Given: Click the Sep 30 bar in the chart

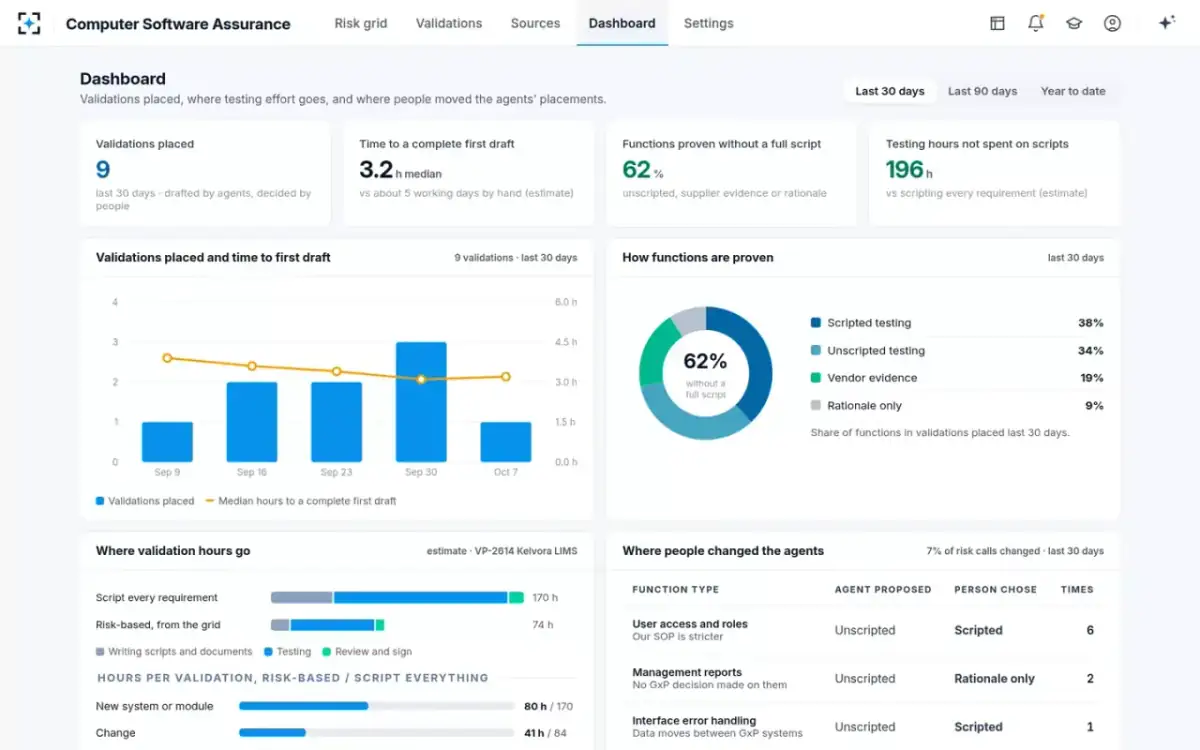Looking at the screenshot, I should pyautogui.click(x=421, y=402).
